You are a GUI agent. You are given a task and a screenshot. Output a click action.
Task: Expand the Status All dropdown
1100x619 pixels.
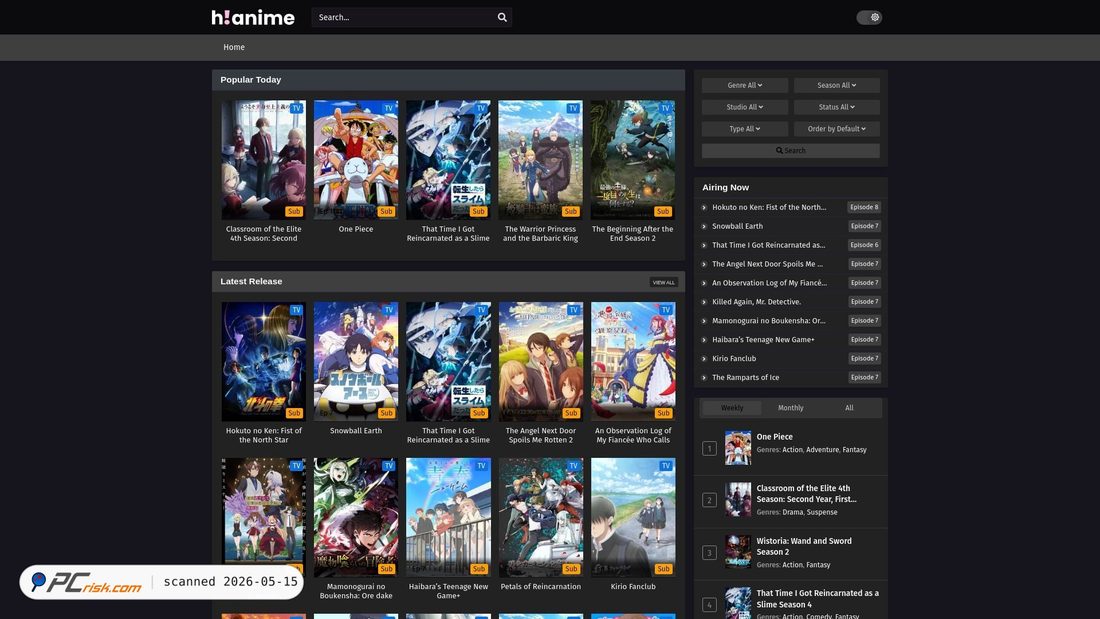click(x=836, y=107)
